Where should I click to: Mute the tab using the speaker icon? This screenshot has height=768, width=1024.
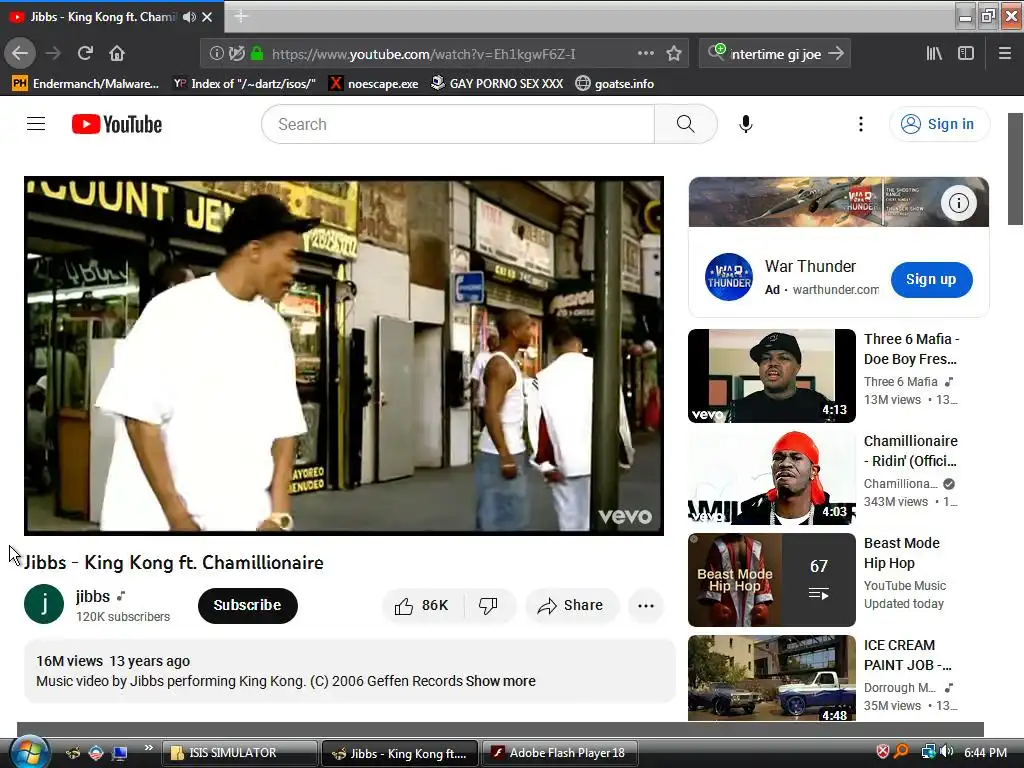point(189,17)
